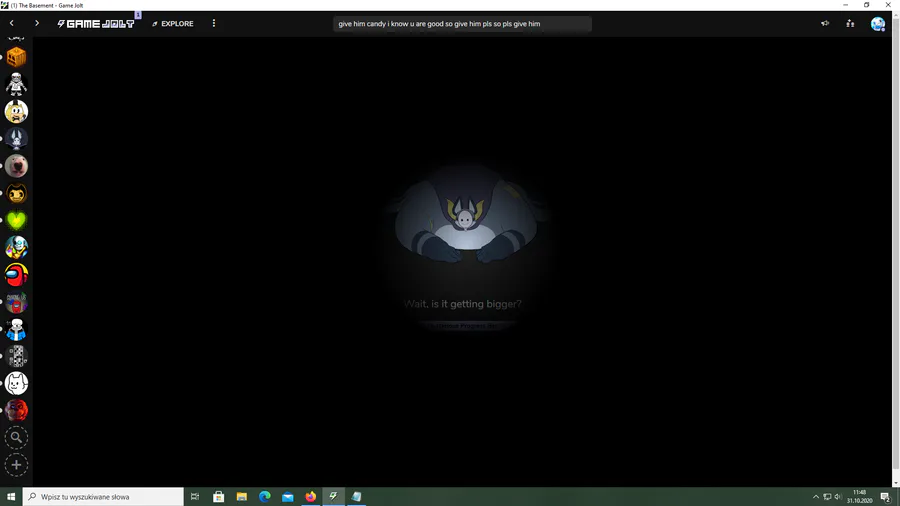This screenshot has width=900, height=506.
Task: Open the skeleton character community
Action: 16,84
